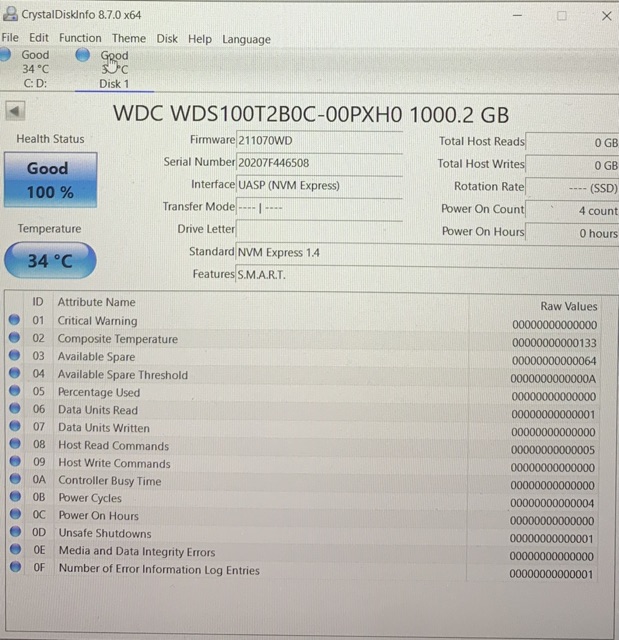Click the blue status orb for Disk 1

(83, 55)
